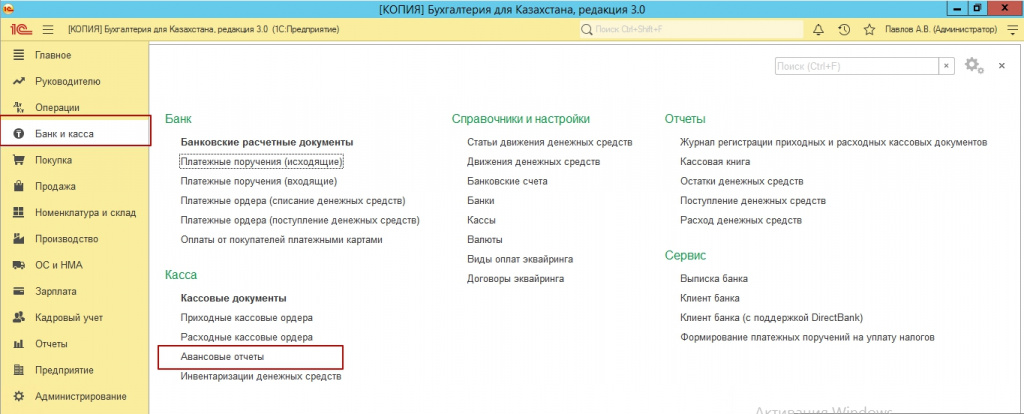Open Договоры эквайринга link

coord(515,279)
